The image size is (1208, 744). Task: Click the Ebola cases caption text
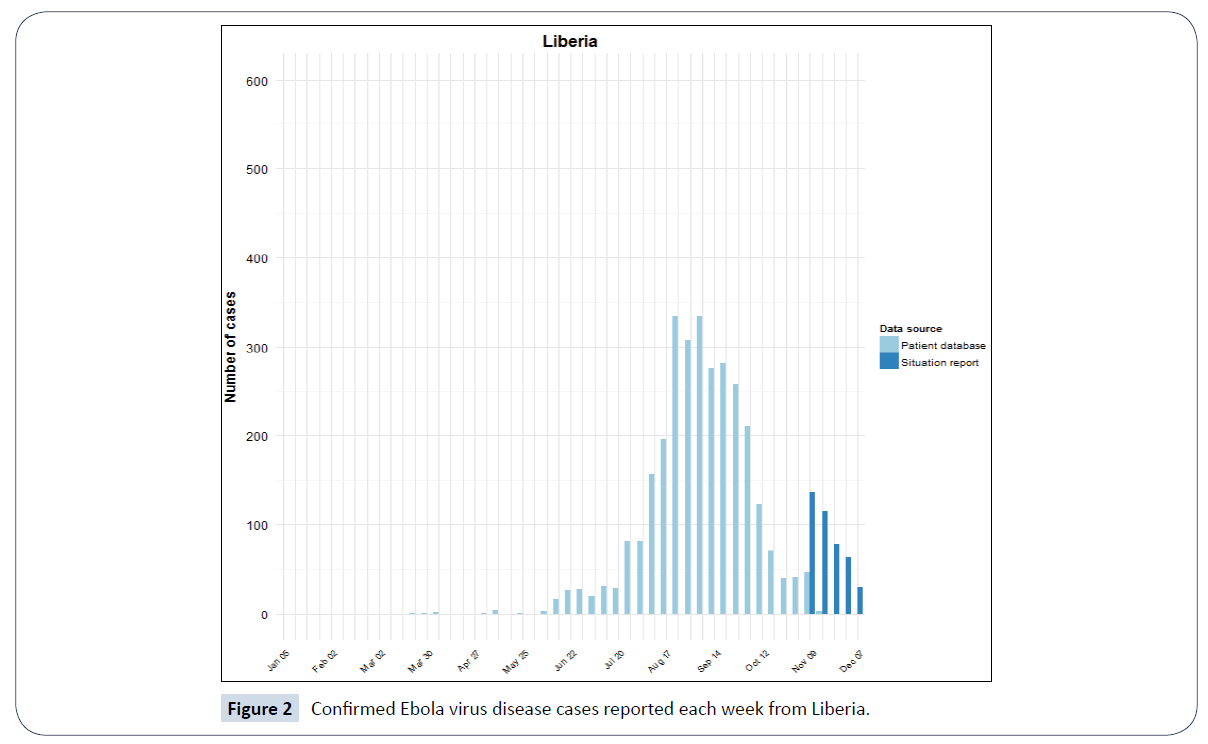(590, 709)
